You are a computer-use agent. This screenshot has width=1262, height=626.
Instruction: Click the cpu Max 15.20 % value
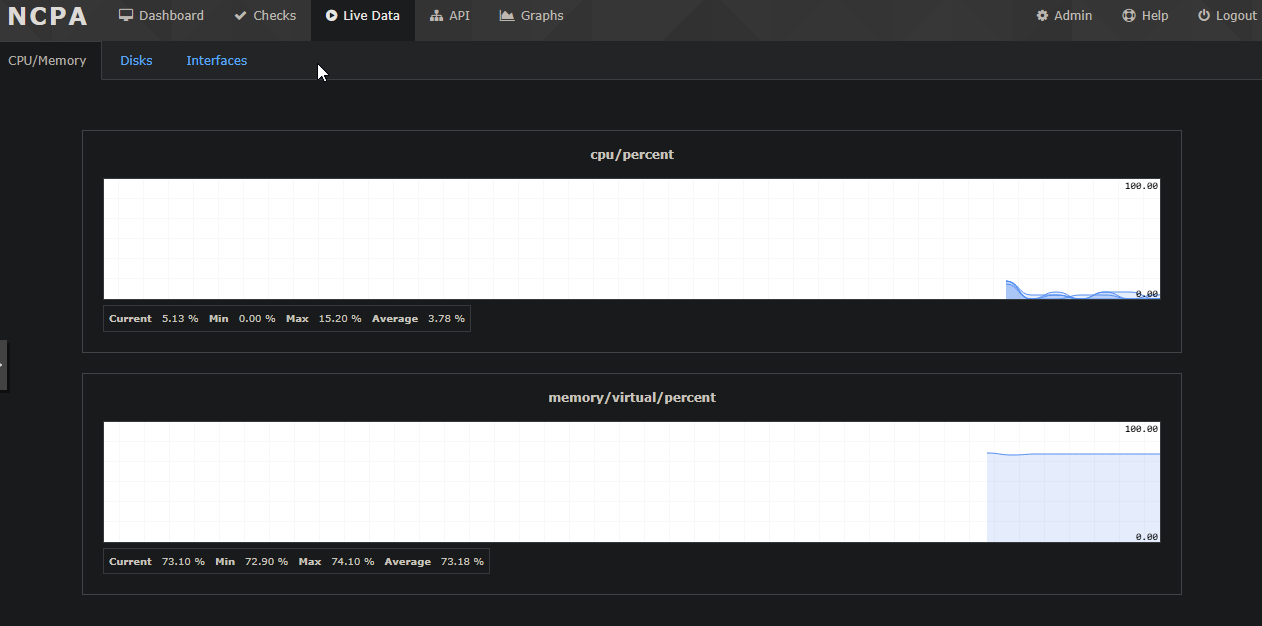[x=340, y=319]
